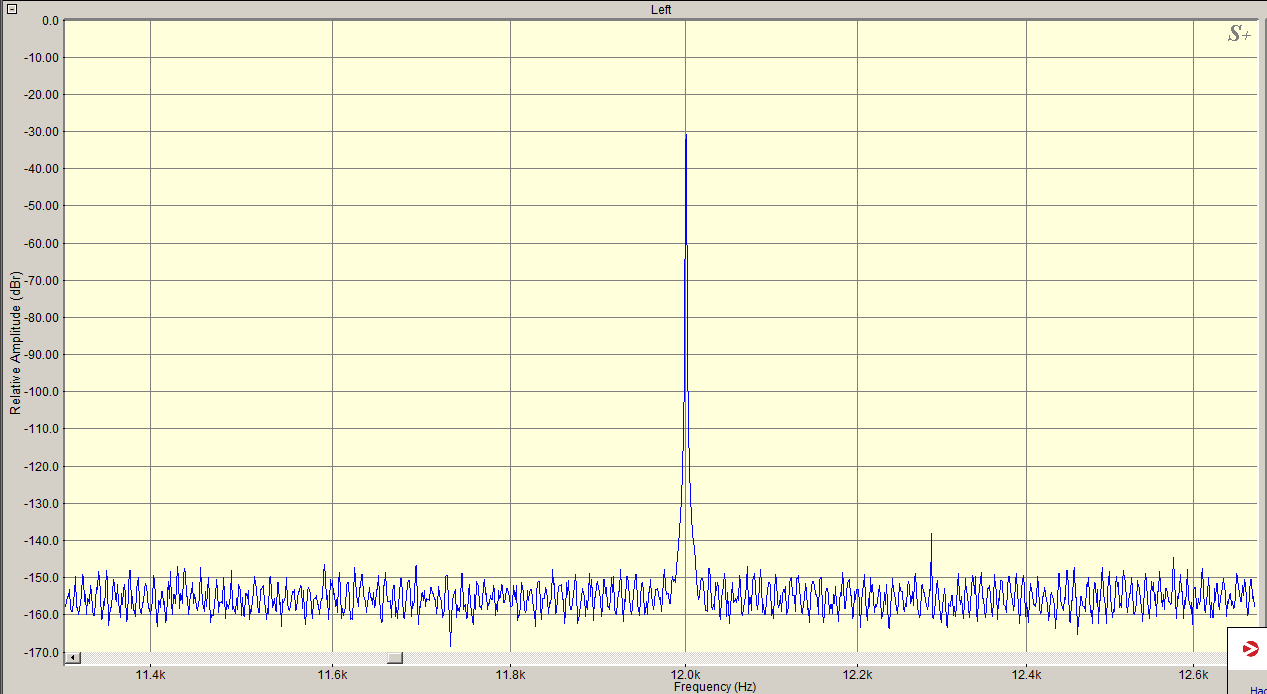Click the 'Relative Amplitude (dBr)' axis label

coord(15,342)
